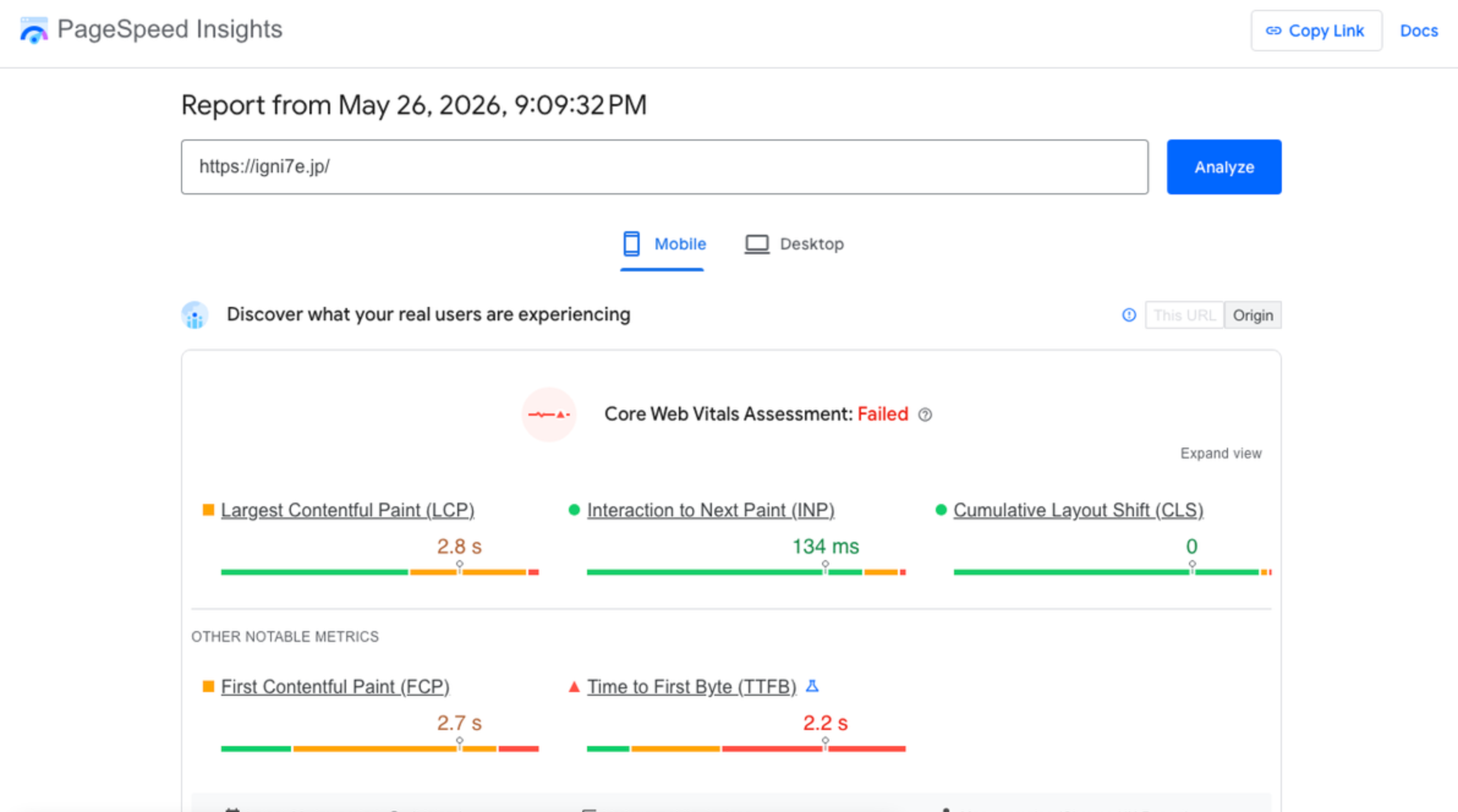
Task: Open the Time to First Byte (TTFB) link
Action: pos(692,687)
